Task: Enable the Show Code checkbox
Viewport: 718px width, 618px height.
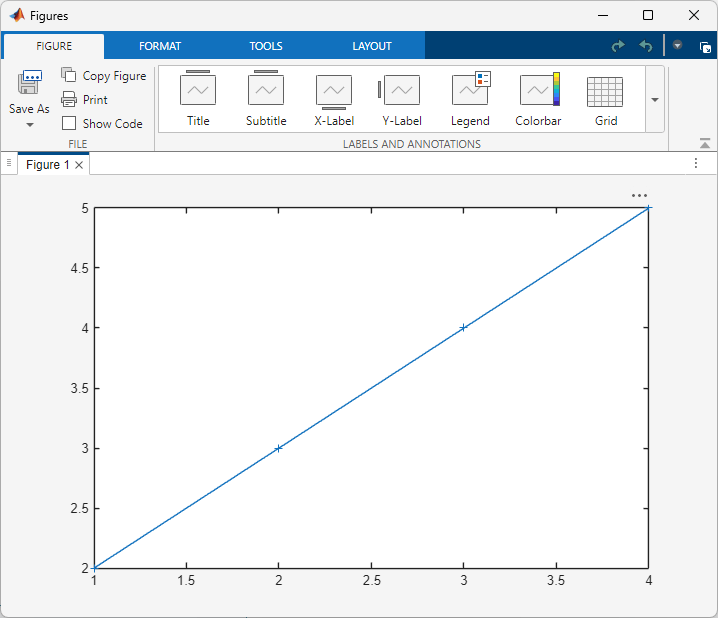Action: 69,123
